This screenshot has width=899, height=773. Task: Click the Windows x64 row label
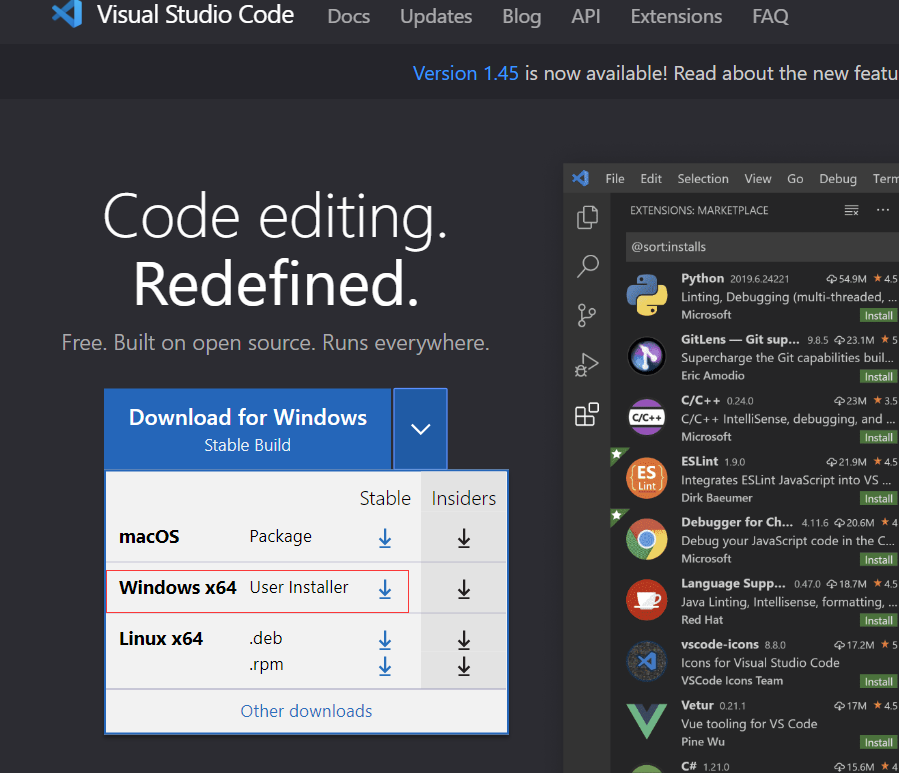(x=178, y=588)
